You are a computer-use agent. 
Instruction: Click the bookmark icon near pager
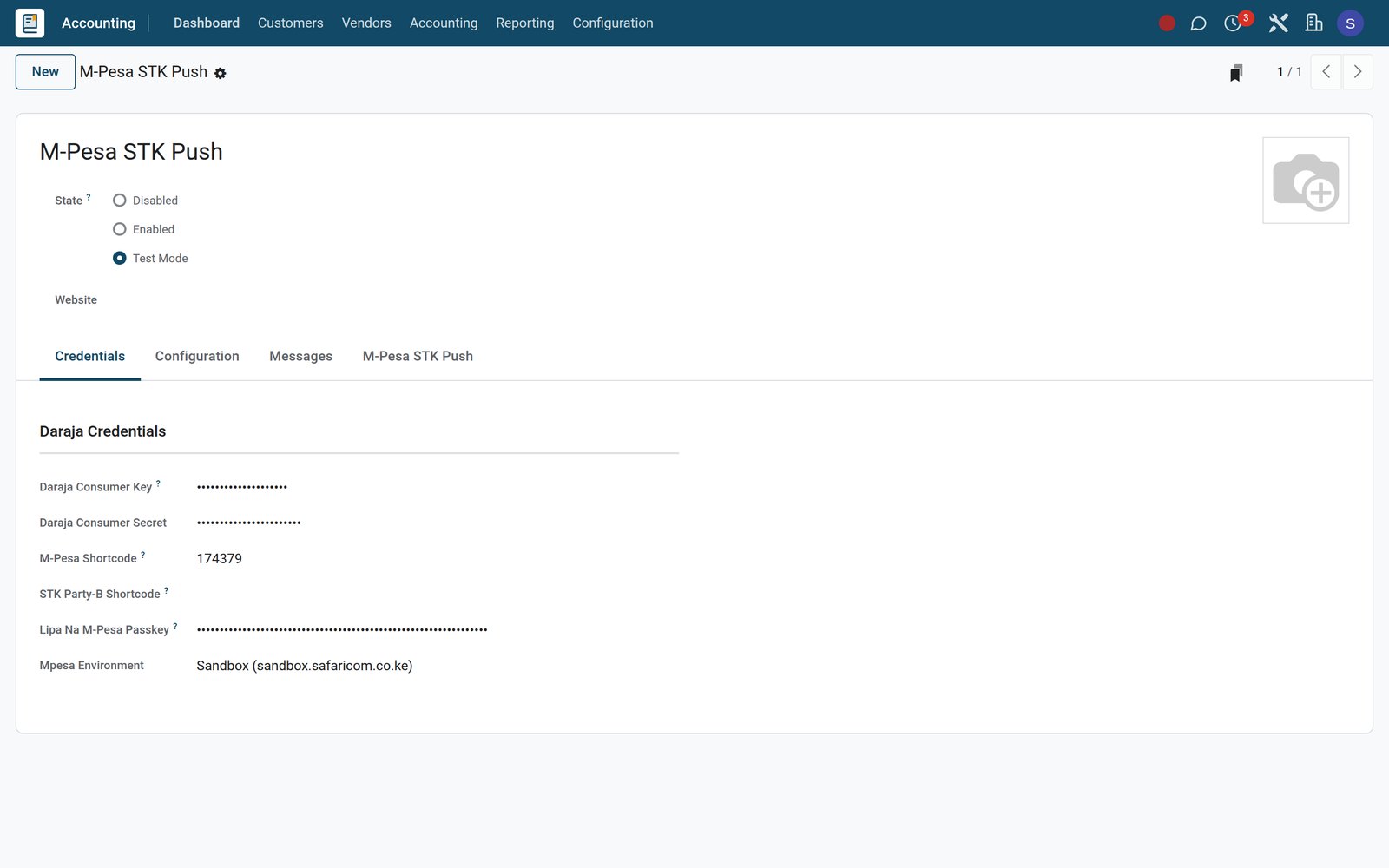click(1236, 73)
